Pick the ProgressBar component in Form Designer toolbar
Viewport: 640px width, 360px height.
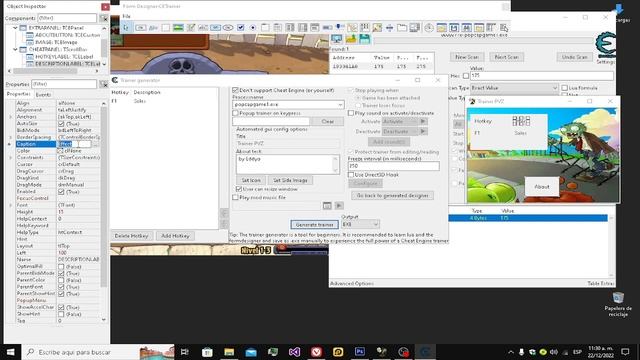click(x=327, y=27)
